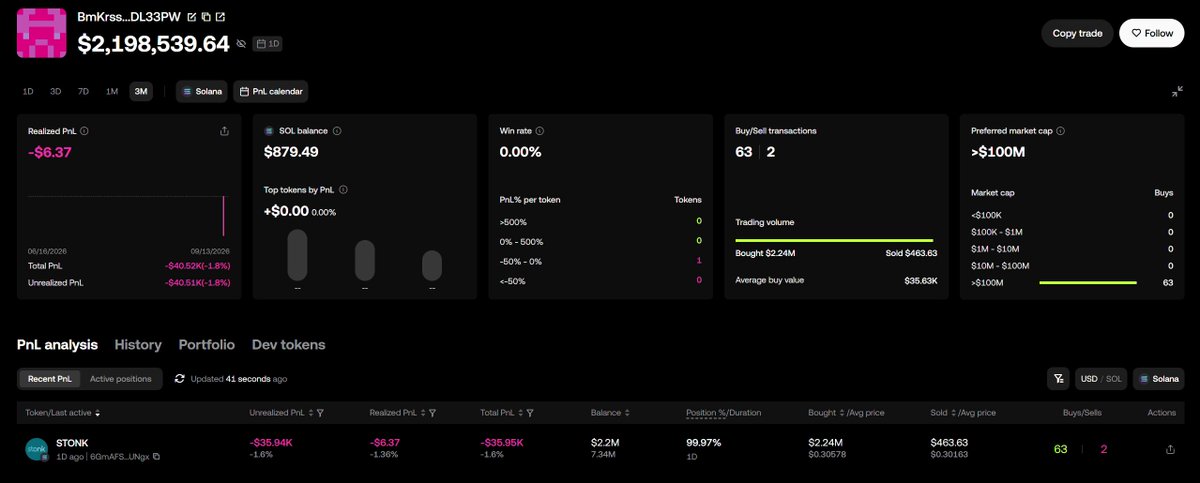Image resolution: width=1200 pixels, height=483 pixels.
Task: Open the STONK token name
Action: (73, 442)
